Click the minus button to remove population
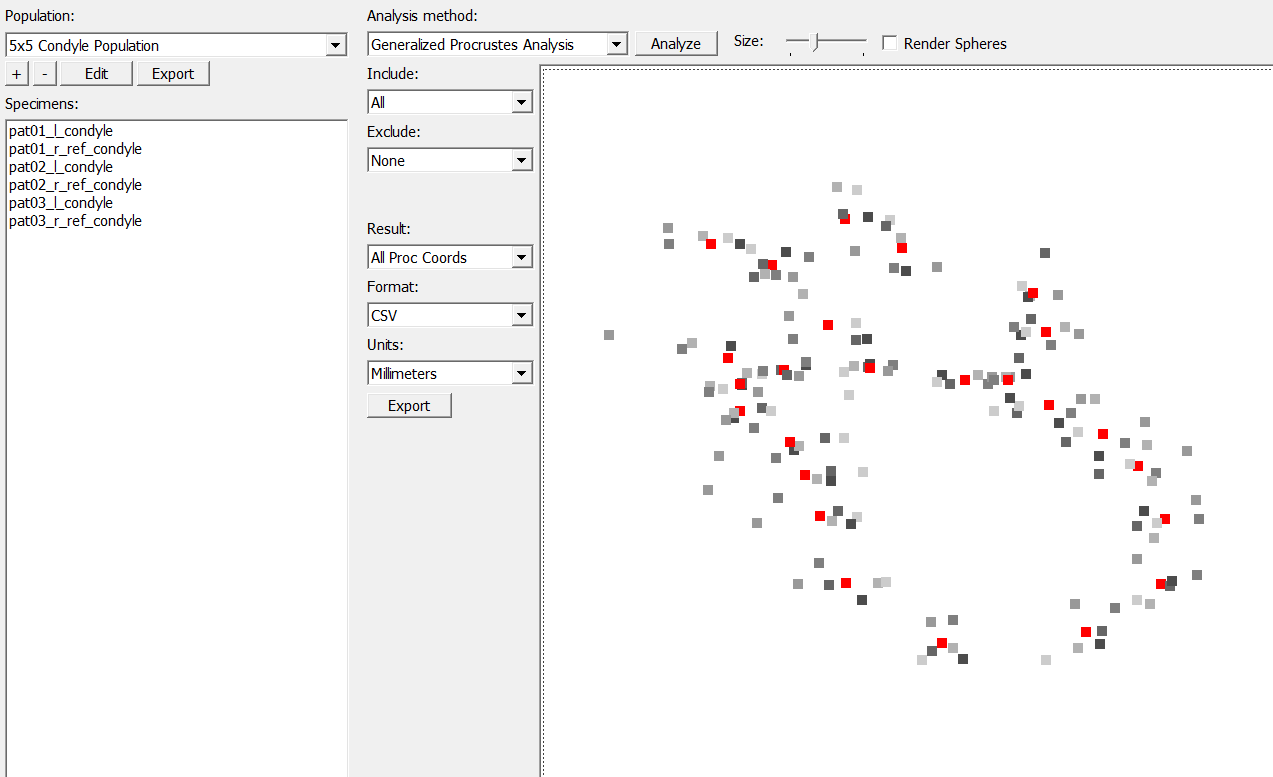This screenshot has height=777, width=1273. point(45,74)
